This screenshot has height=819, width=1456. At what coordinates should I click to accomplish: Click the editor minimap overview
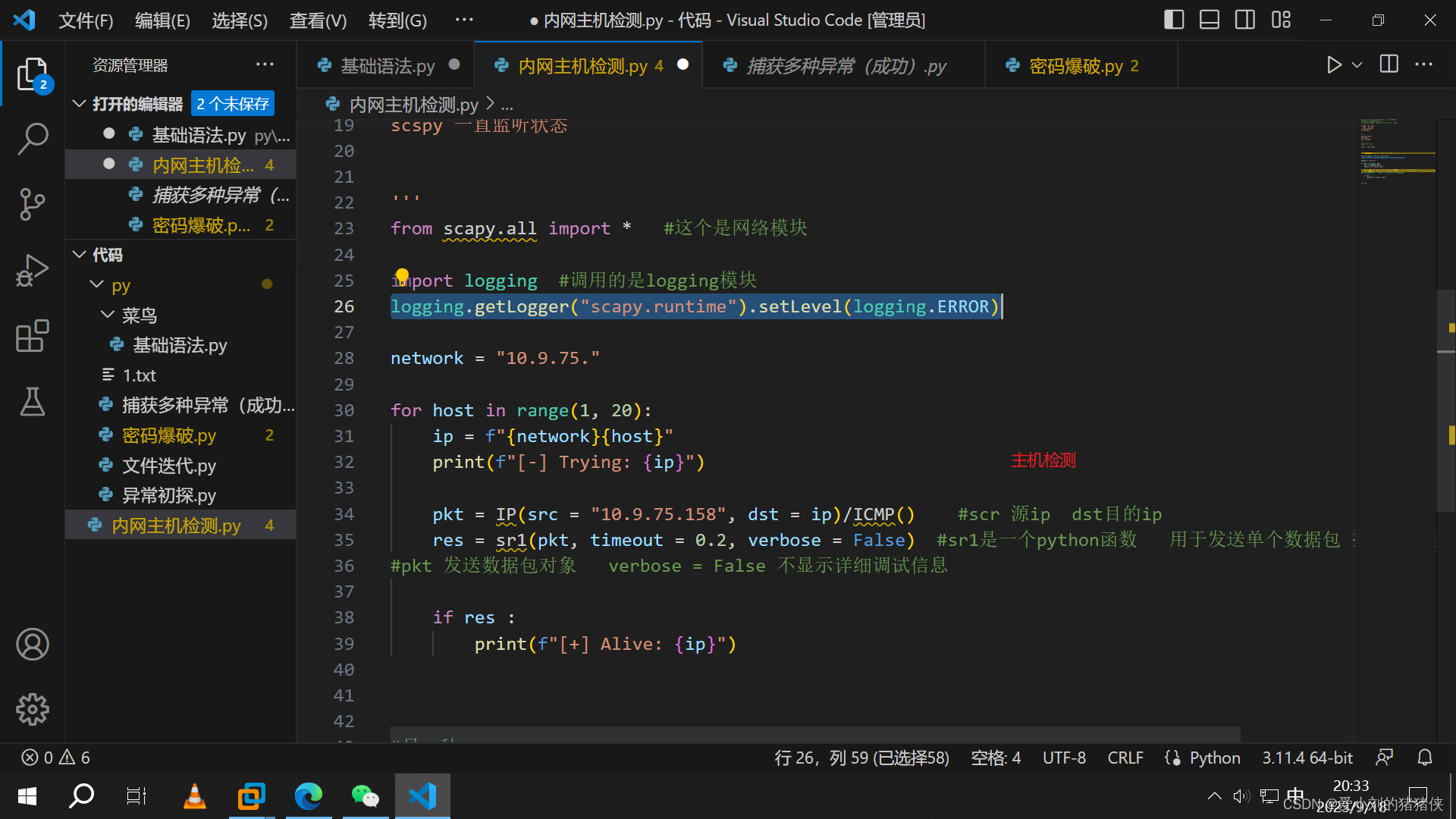(1397, 152)
